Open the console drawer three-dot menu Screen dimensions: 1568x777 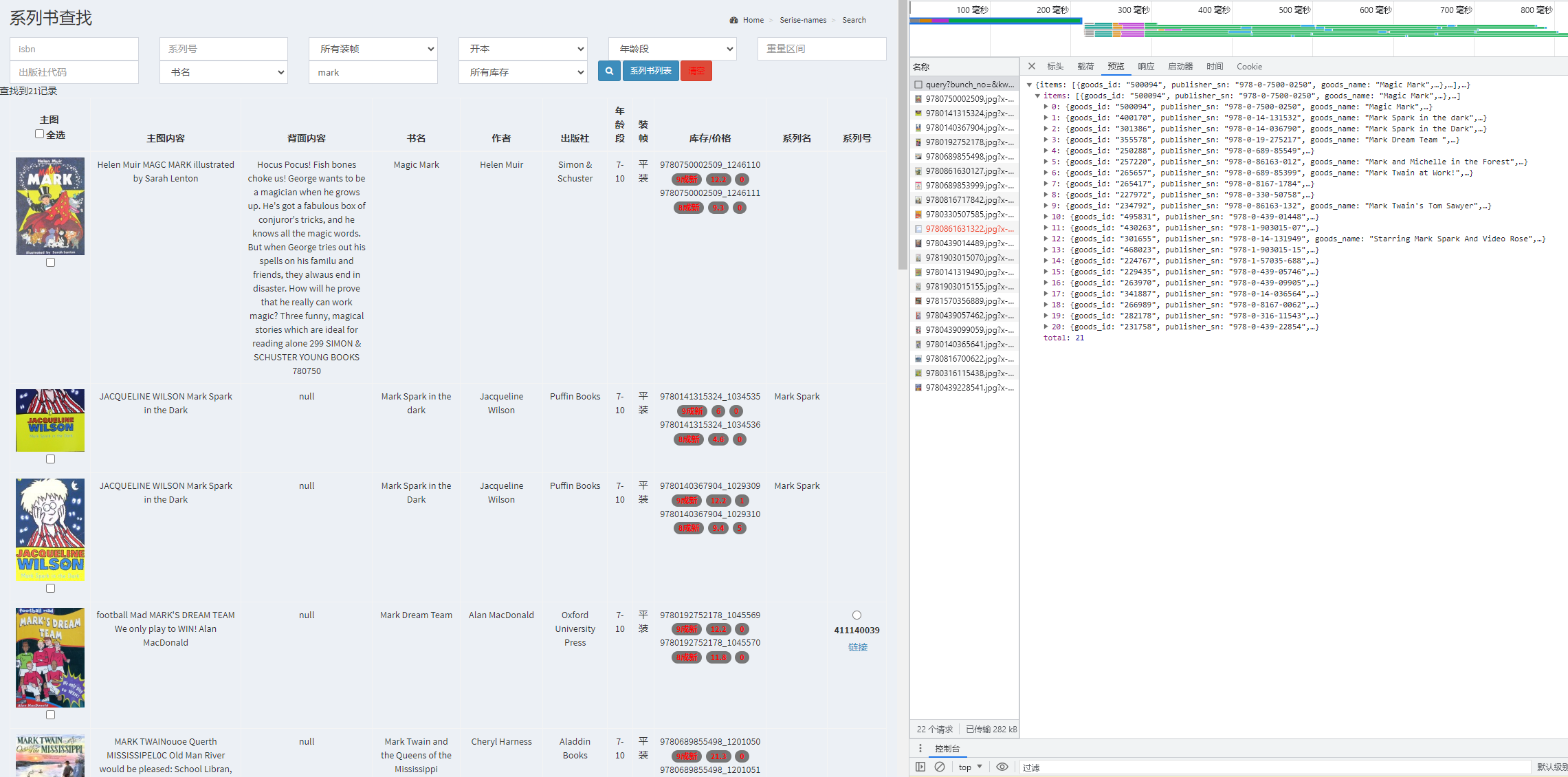[x=920, y=748]
